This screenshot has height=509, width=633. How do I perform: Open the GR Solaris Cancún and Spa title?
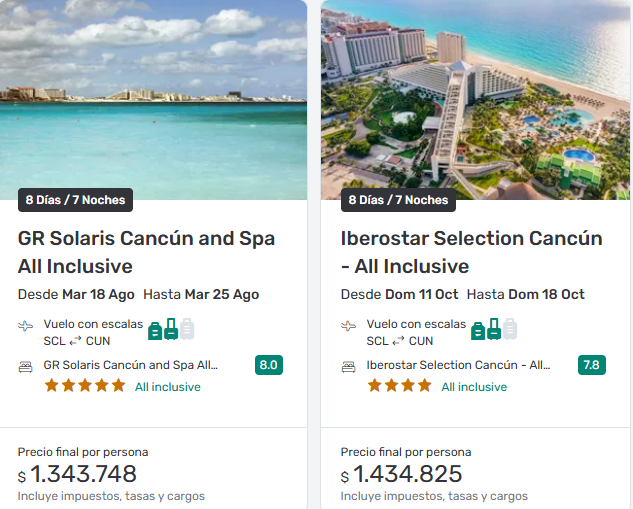point(146,252)
